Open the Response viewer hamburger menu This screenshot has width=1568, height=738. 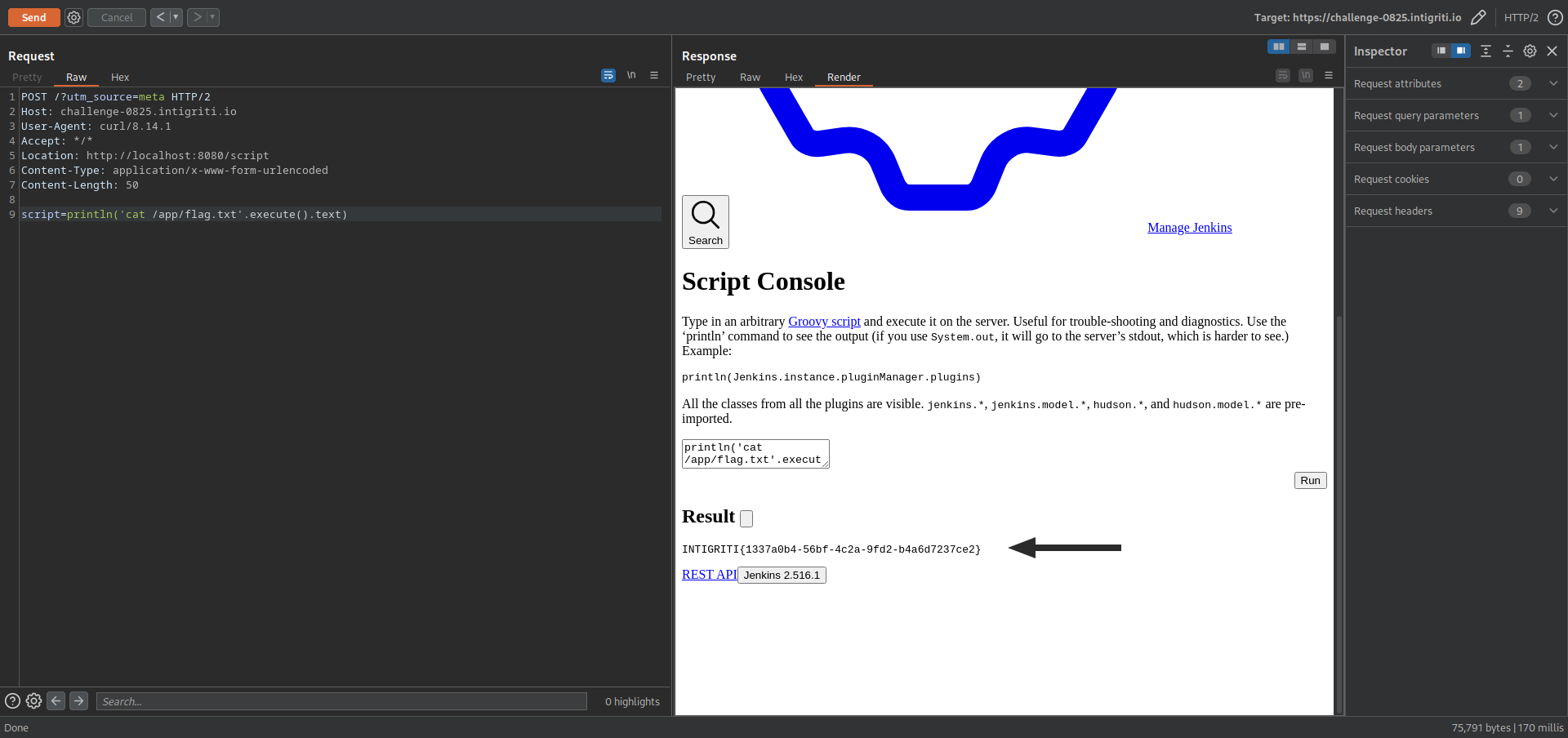pyautogui.click(x=1329, y=75)
